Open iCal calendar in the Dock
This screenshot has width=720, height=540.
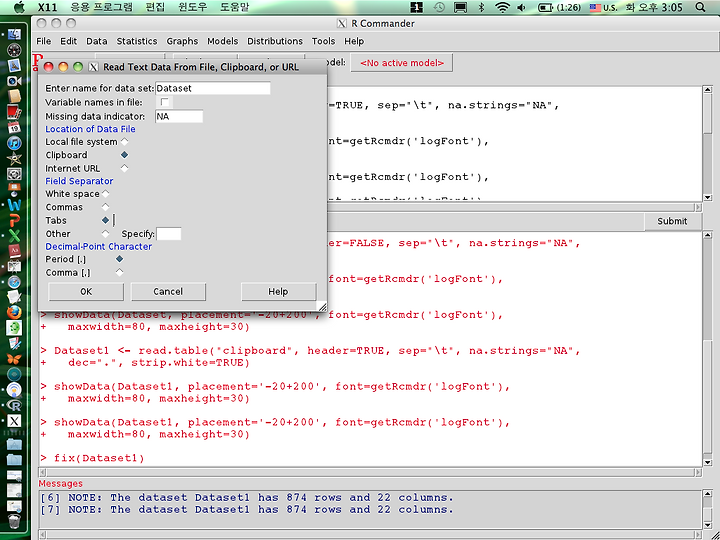tap(14, 127)
